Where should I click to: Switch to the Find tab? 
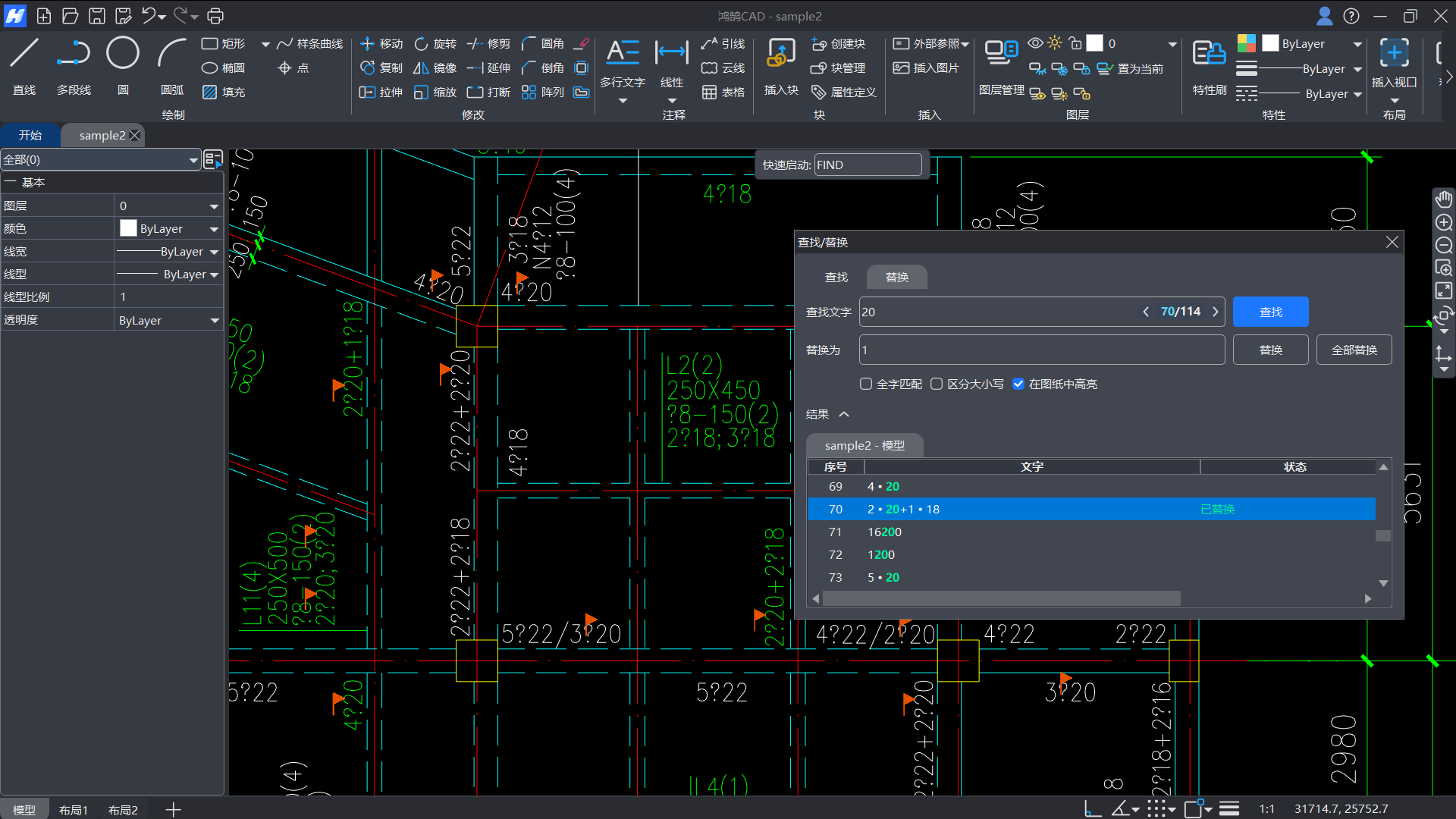(x=836, y=278)
